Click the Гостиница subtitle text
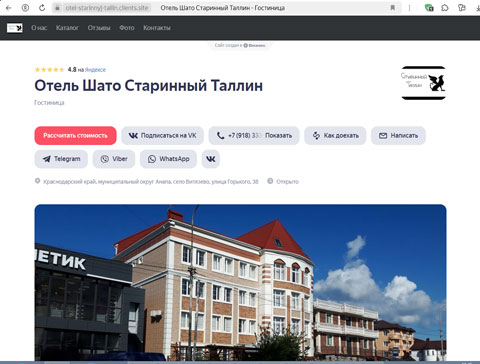The width and height of the screenshot is (480, 364). [49, 103]
